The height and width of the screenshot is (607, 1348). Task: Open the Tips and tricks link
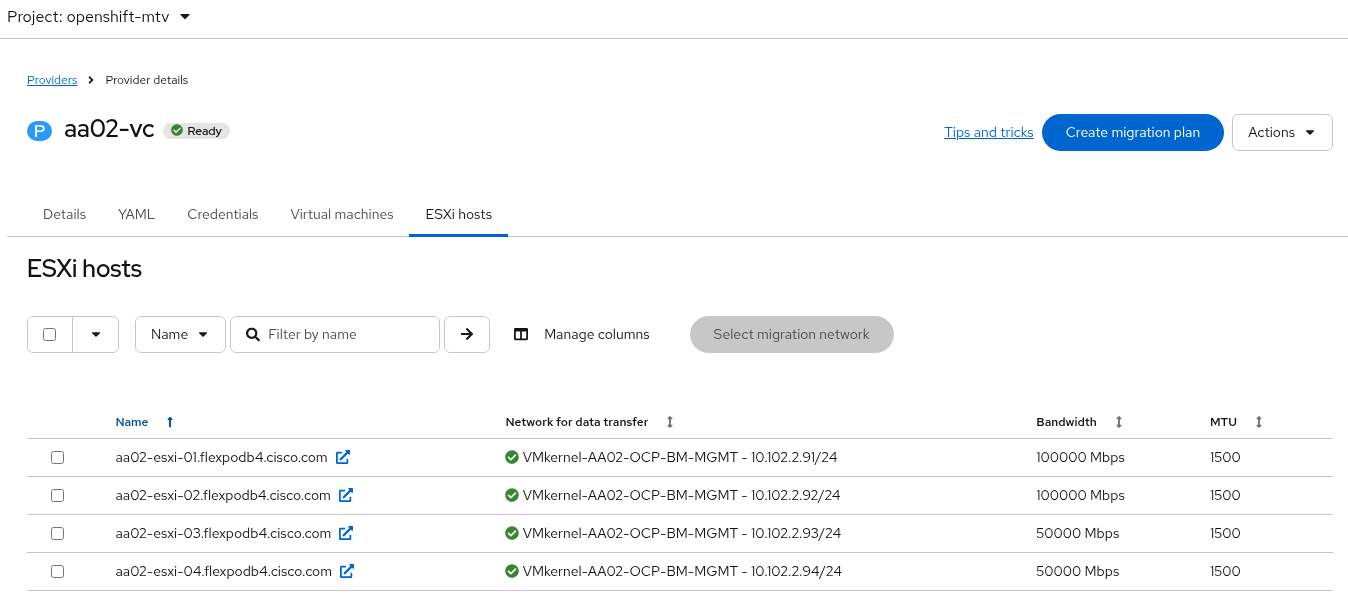coord(989,132)
